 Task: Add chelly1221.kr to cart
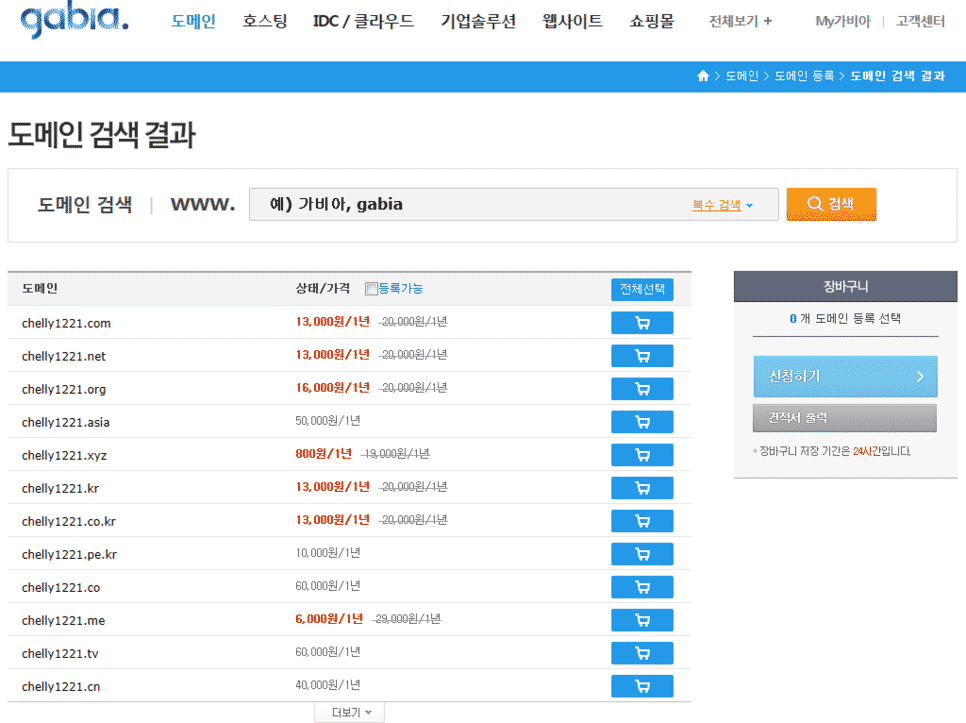642,488
